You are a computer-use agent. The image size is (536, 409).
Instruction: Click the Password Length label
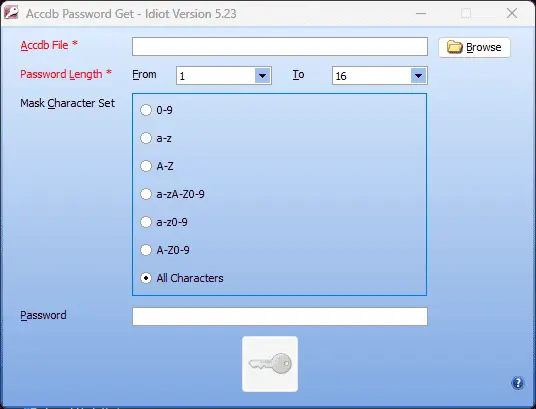point(66,74)
